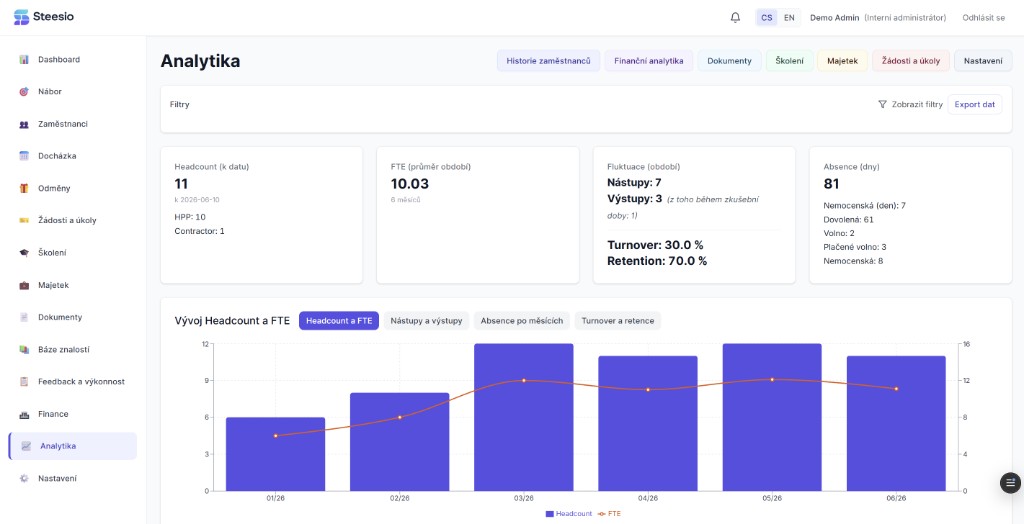Open Dashboard from the sidebar
Image resolution: width=1024 pixels, height=524 pixels.
pos(72,59)
